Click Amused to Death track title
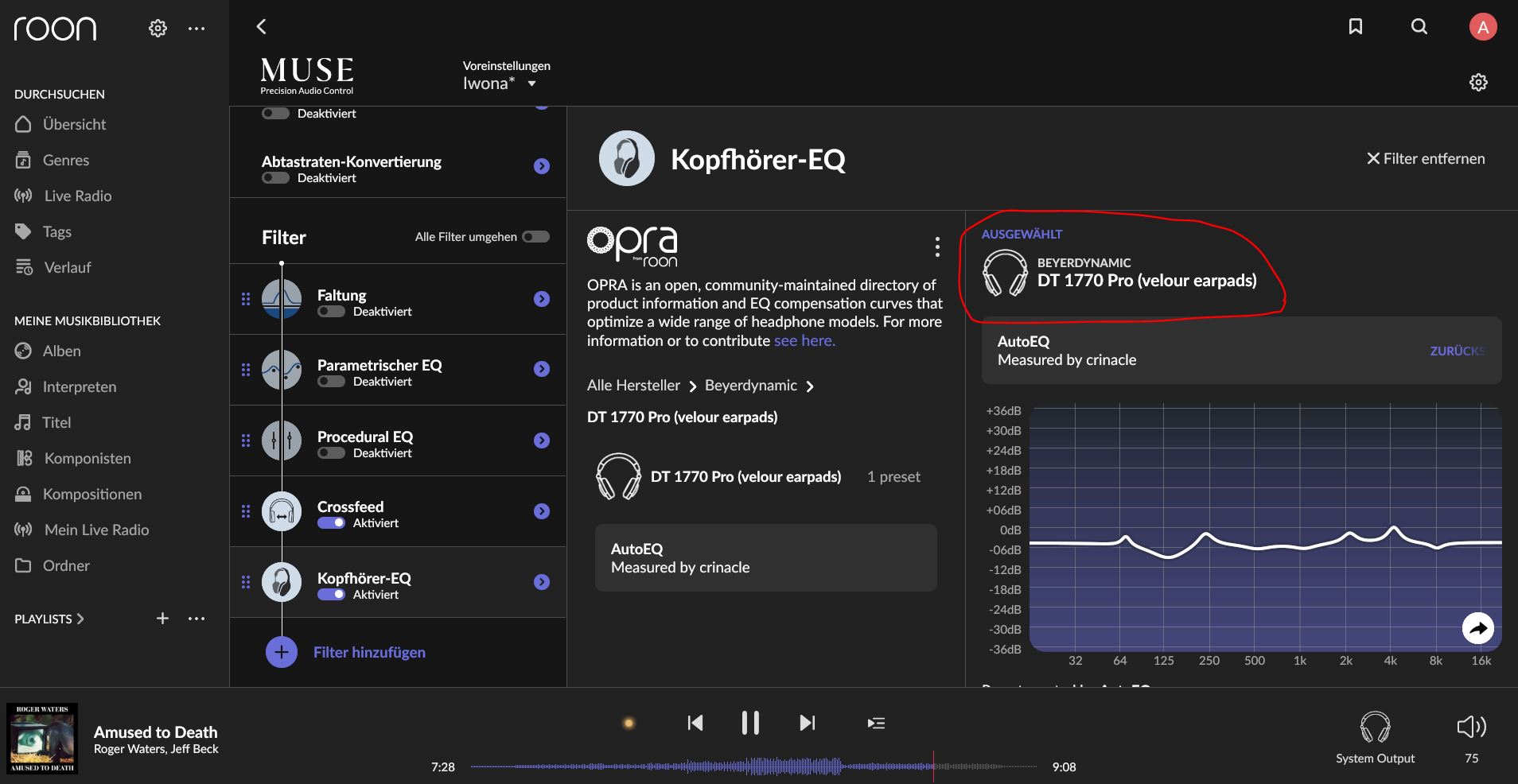Screen dimensions: 1518x784 pos(155,732)
